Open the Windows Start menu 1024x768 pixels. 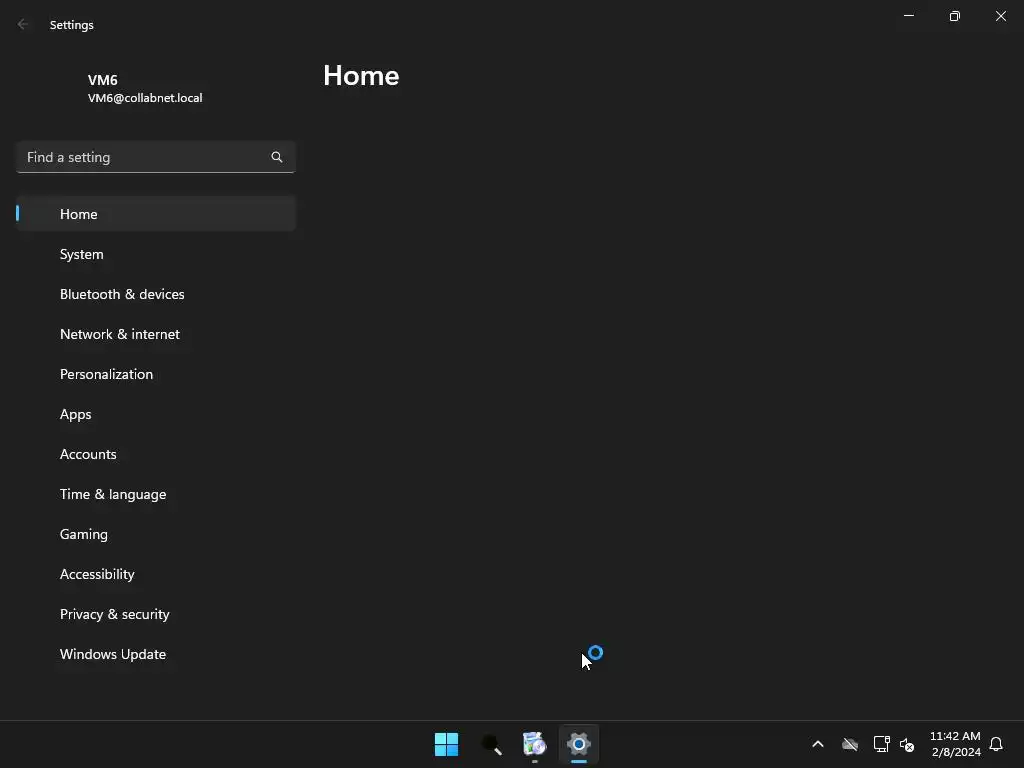point(447,744)
